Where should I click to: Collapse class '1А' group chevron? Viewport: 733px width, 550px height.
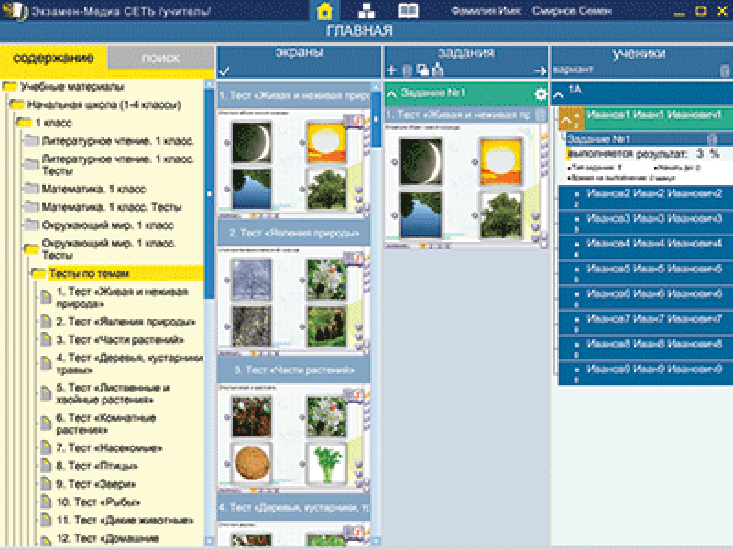pos(558,95)
